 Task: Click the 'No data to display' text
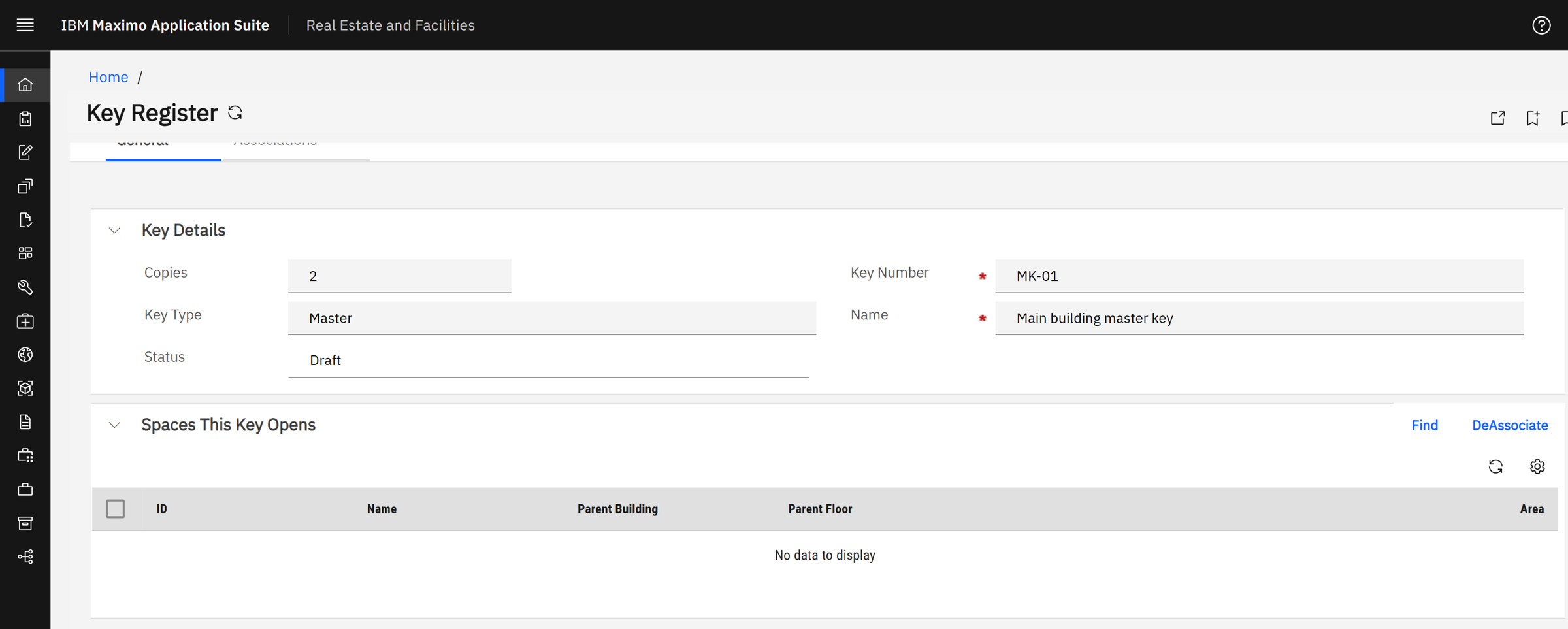(x=825, y=555)
